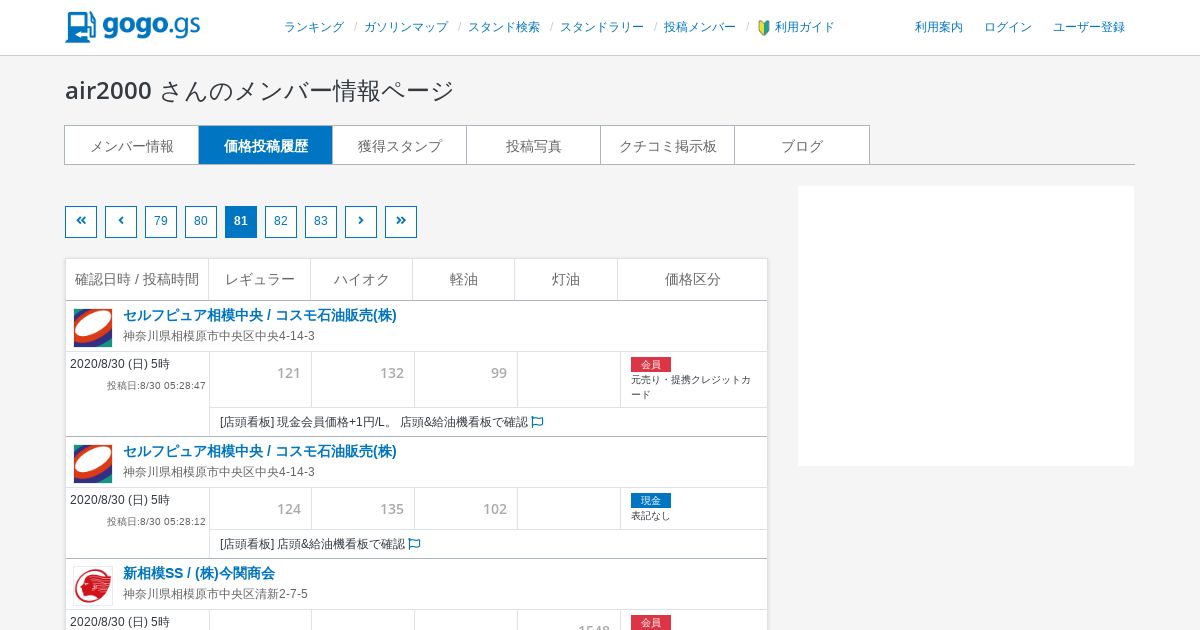Click the ユーザー登録 link

[x=1089, y=28]
